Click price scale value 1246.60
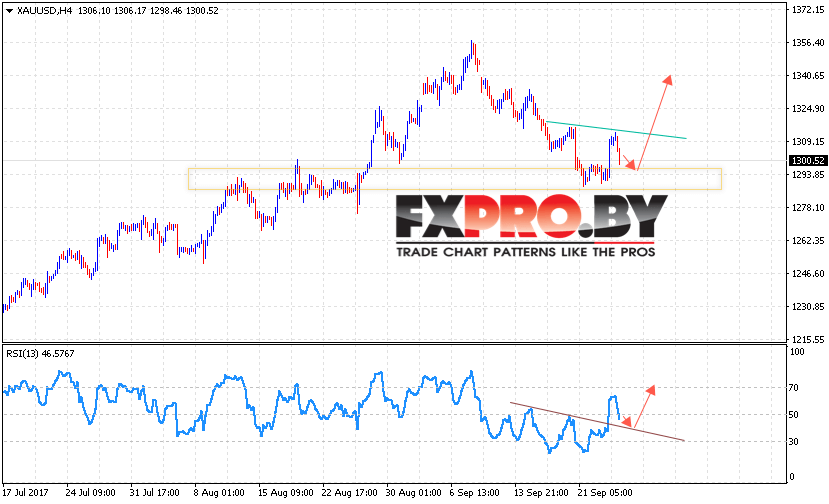 click(808, 273)
